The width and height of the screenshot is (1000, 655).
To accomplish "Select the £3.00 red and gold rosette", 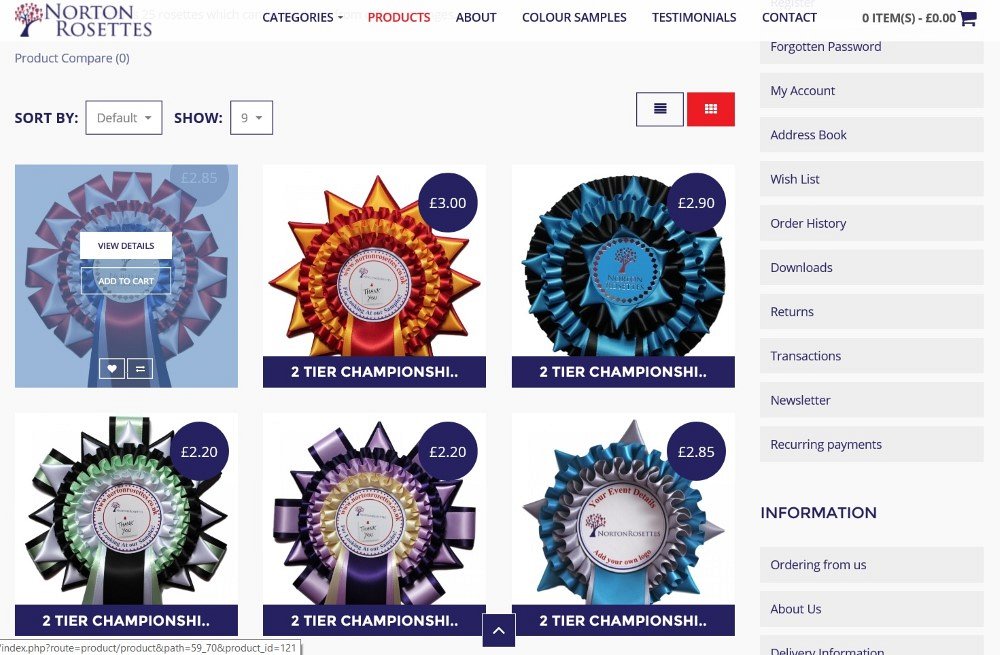I will coord(374,261).
